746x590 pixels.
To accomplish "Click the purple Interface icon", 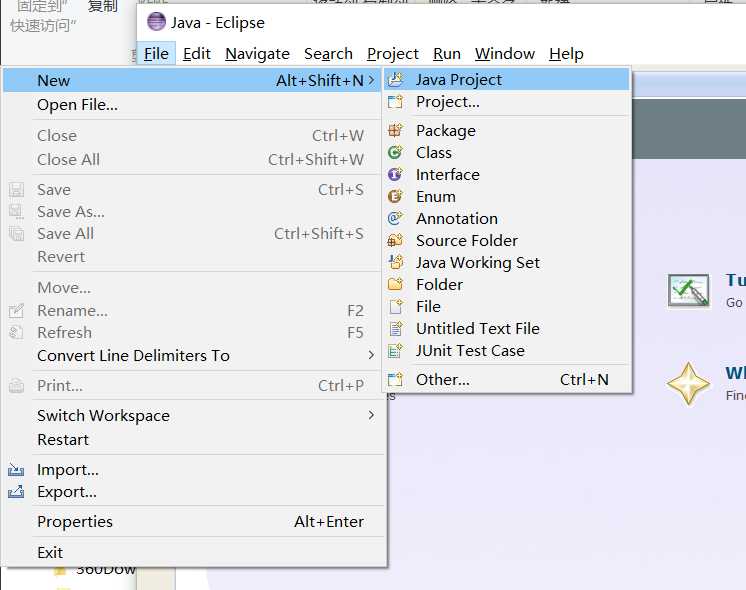I will pos(395,174).
